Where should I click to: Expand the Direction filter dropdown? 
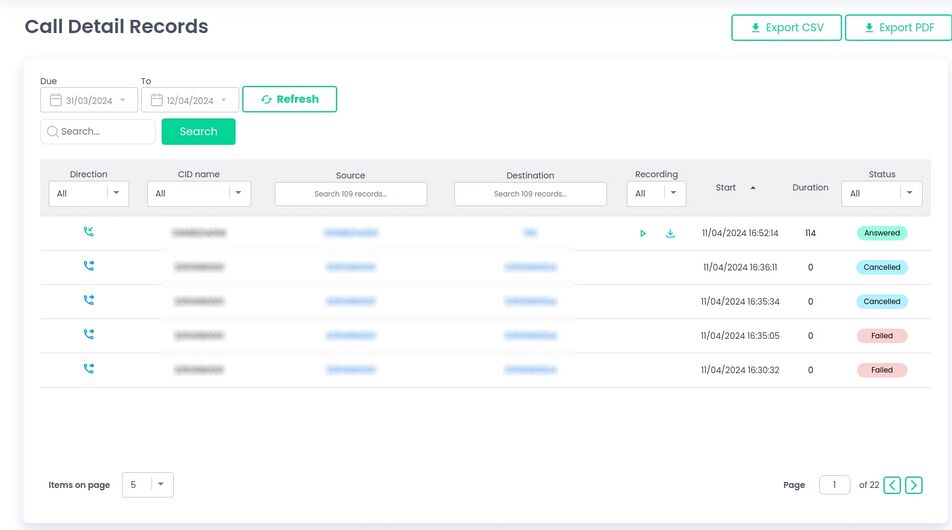click(x=116, y=194)
